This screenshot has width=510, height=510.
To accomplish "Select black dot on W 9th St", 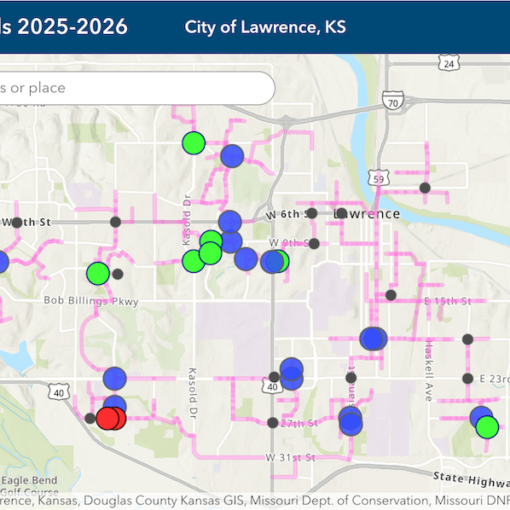I will pos(314,244).
